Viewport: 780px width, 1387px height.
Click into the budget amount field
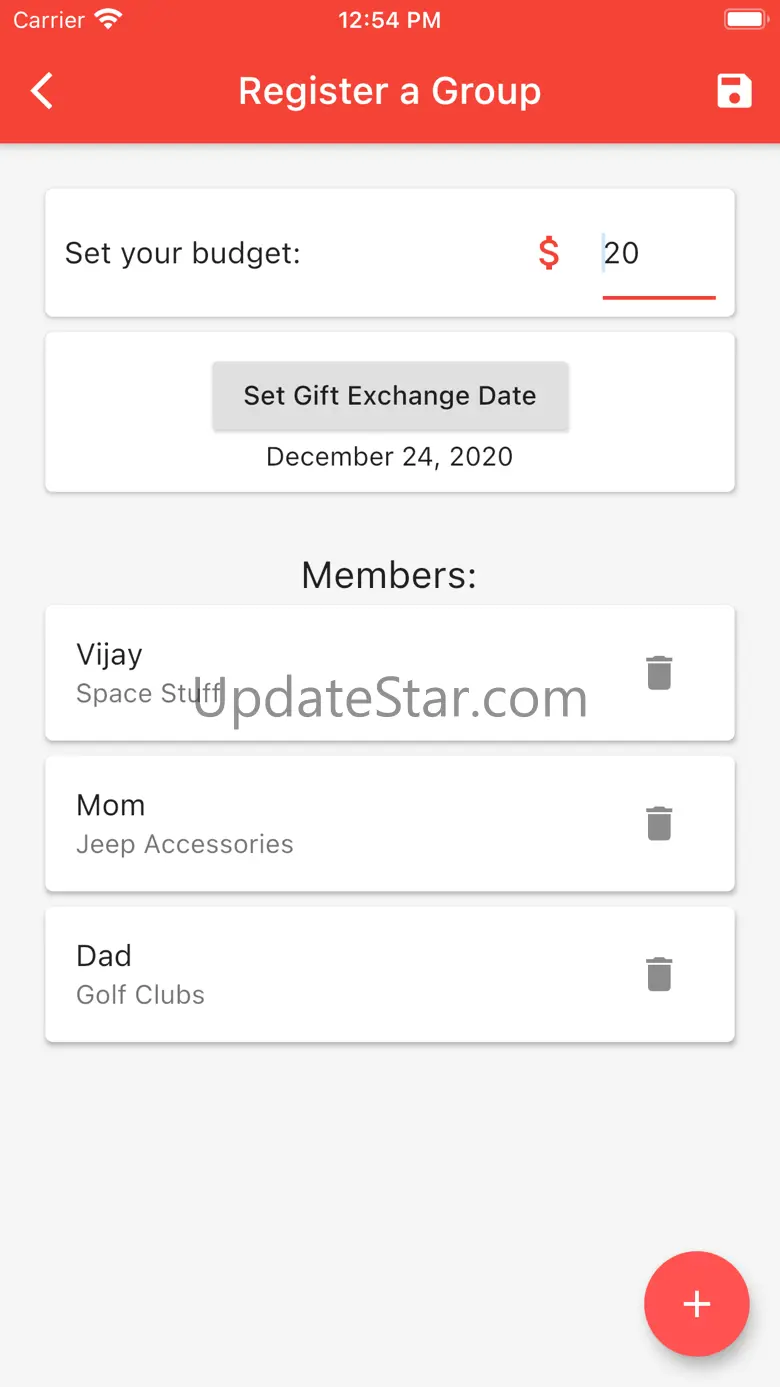click(x=658, y=254)
